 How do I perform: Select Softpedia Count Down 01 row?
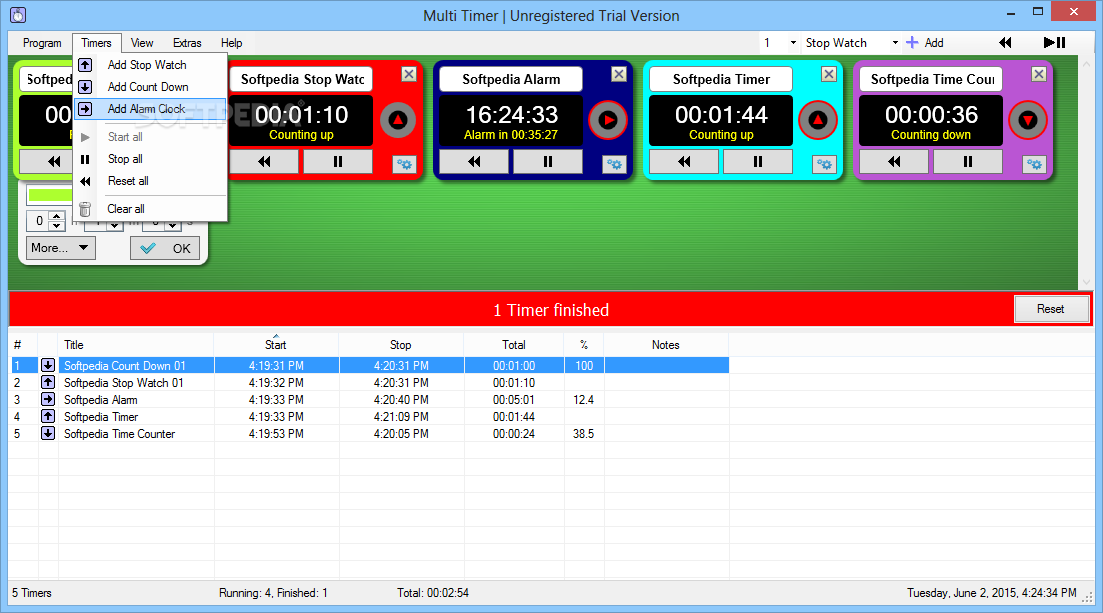370,366
